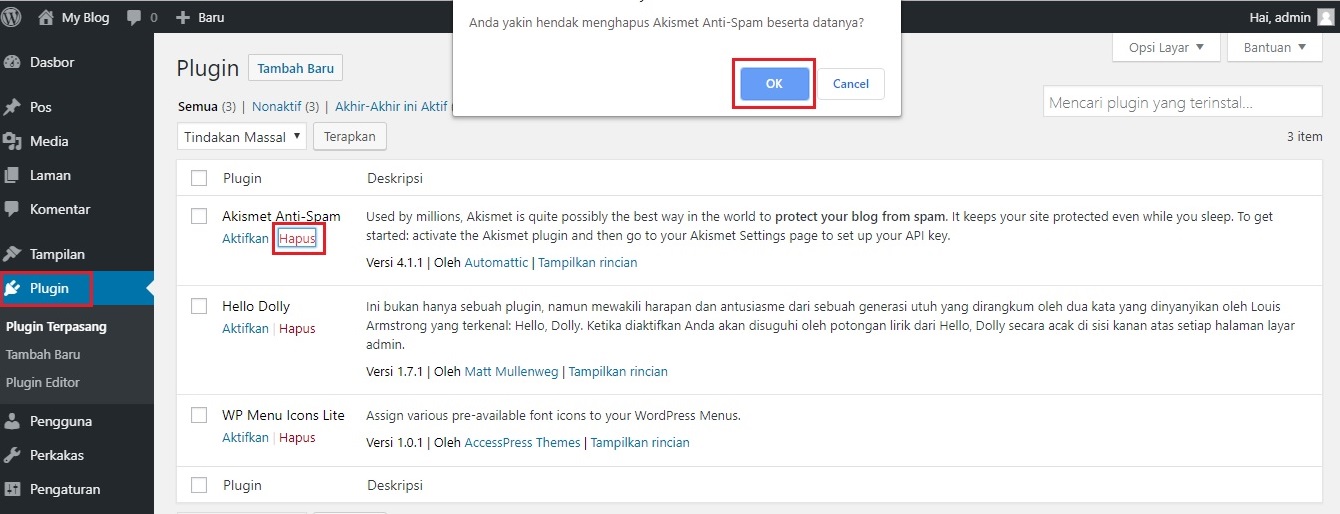Check the Hello Dolly plugin checkbox
The image size is (1340, 514).
199,306
